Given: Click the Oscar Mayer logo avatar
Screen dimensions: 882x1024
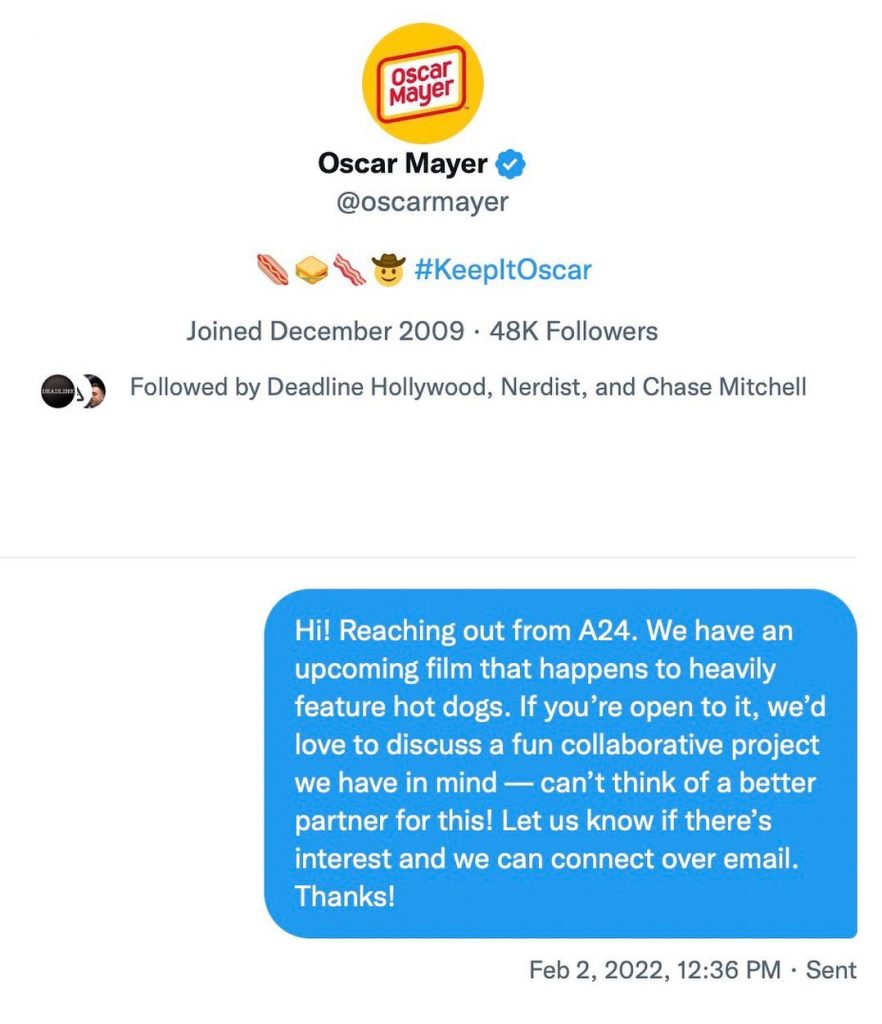Looking at the screenshot, I should click(422, 83).
